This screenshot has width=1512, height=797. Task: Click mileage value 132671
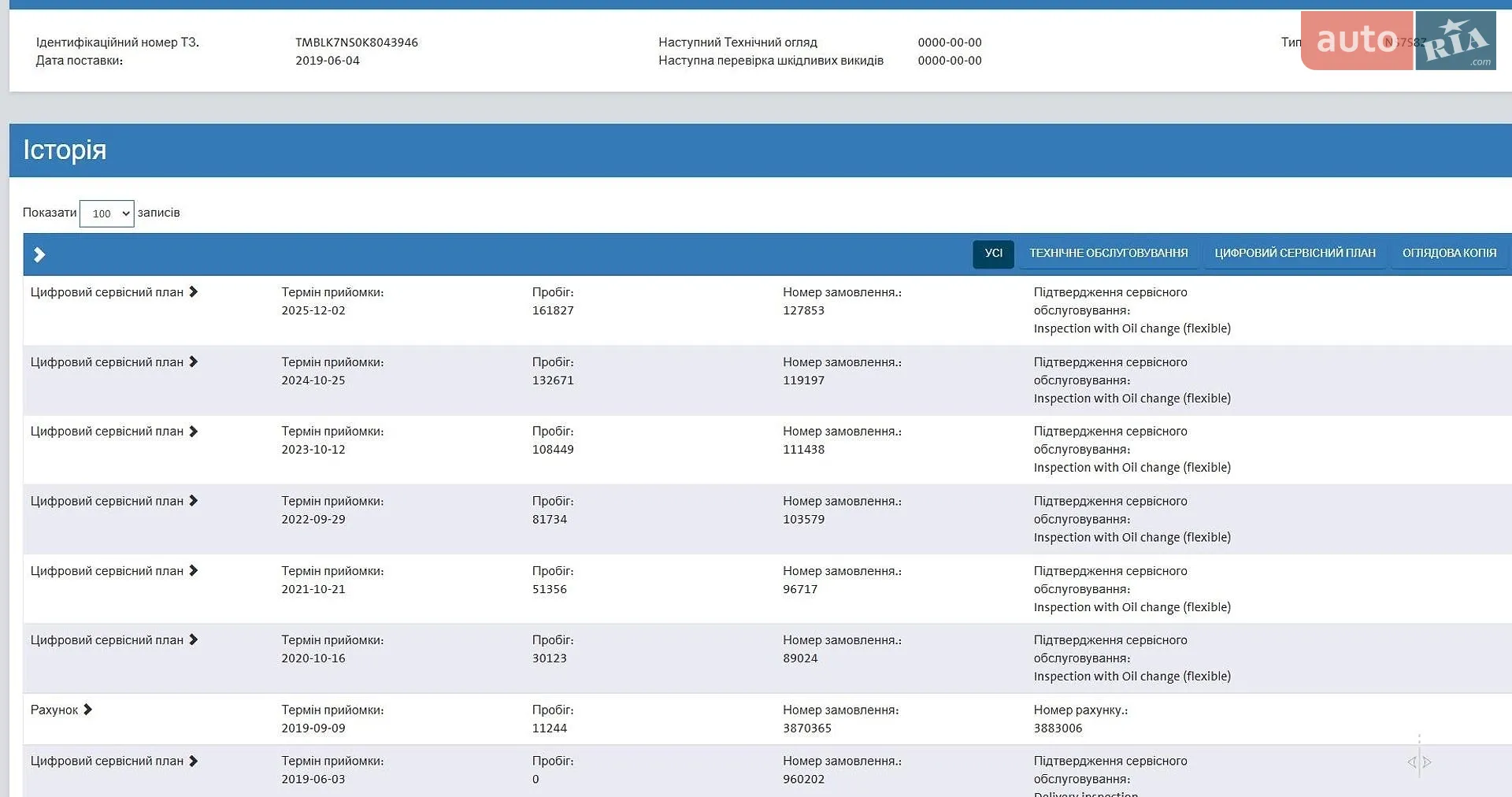tap(553, 380)
